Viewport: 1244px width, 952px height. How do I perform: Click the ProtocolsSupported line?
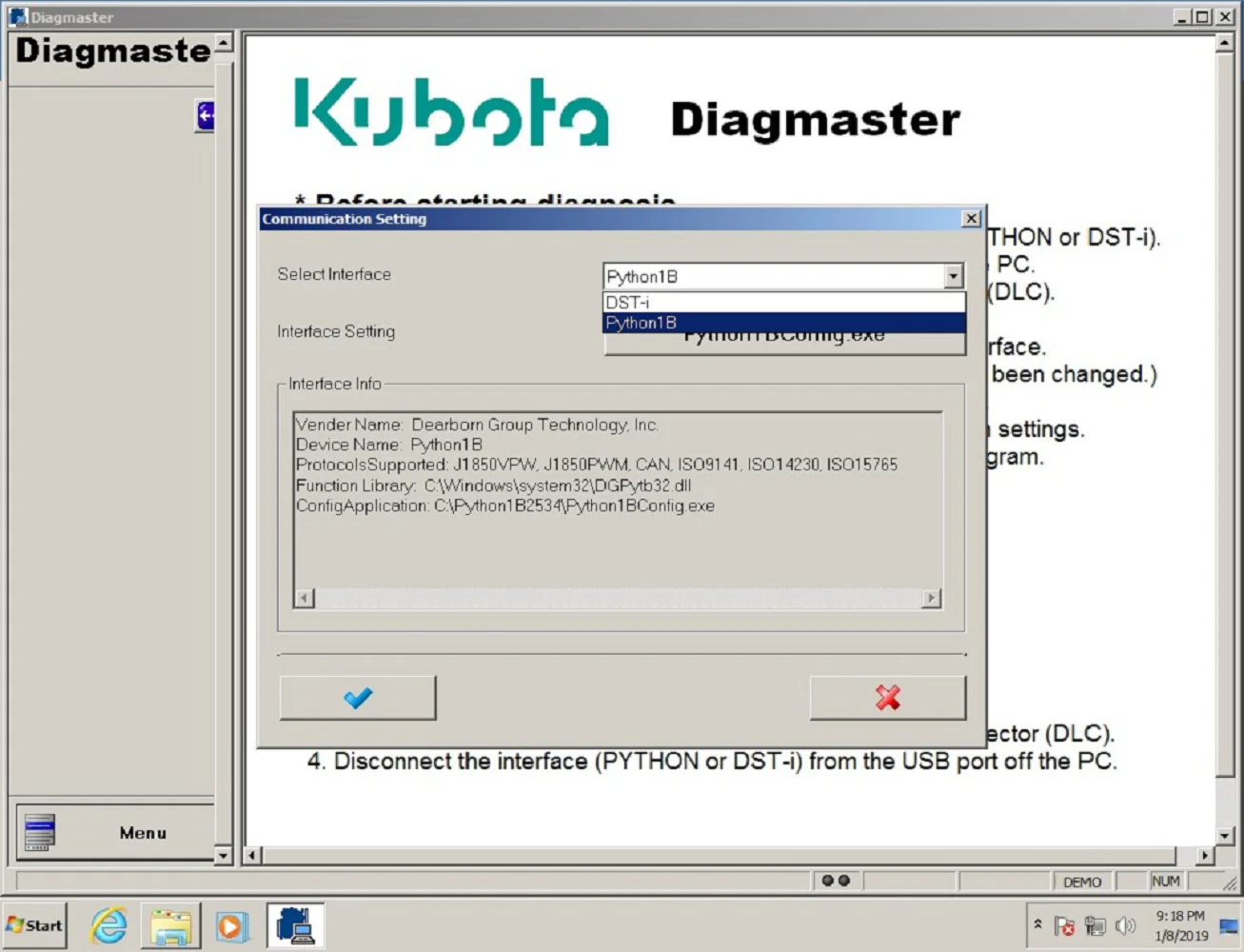pos(597,465)
